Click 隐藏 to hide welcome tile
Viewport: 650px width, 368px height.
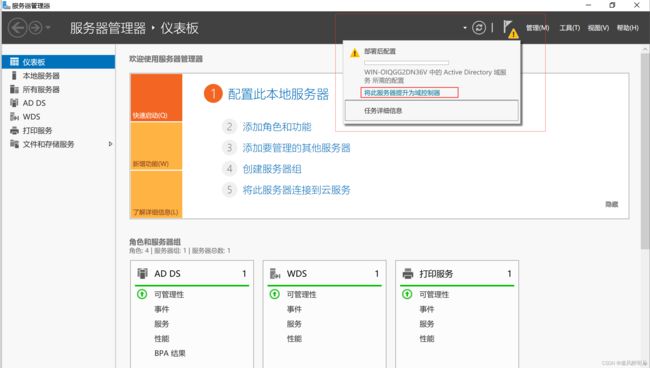(x=612, y=204)
